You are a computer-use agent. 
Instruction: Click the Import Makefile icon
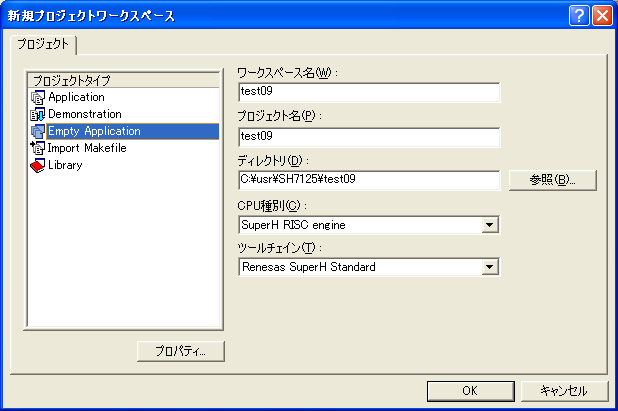(38, 148)
